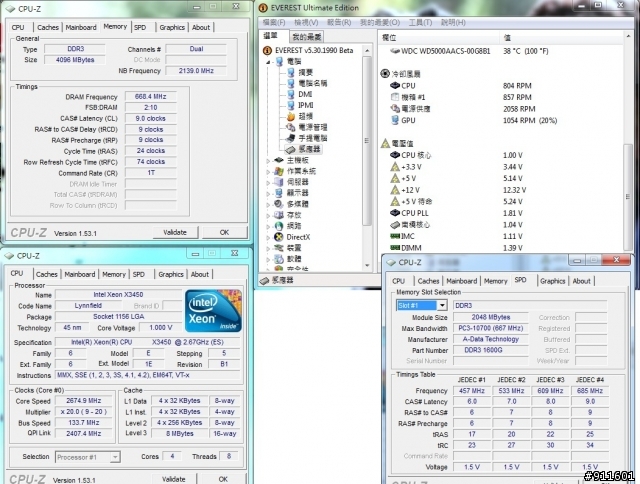The height and width of the screenshot is (484, 640).
Task: Click Validate in the processor CPU-Z window
Action: tap(174, 479)
